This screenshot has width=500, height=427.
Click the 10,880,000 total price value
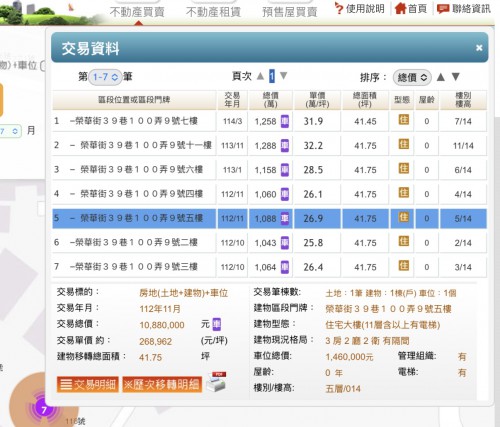pos(162,325)
